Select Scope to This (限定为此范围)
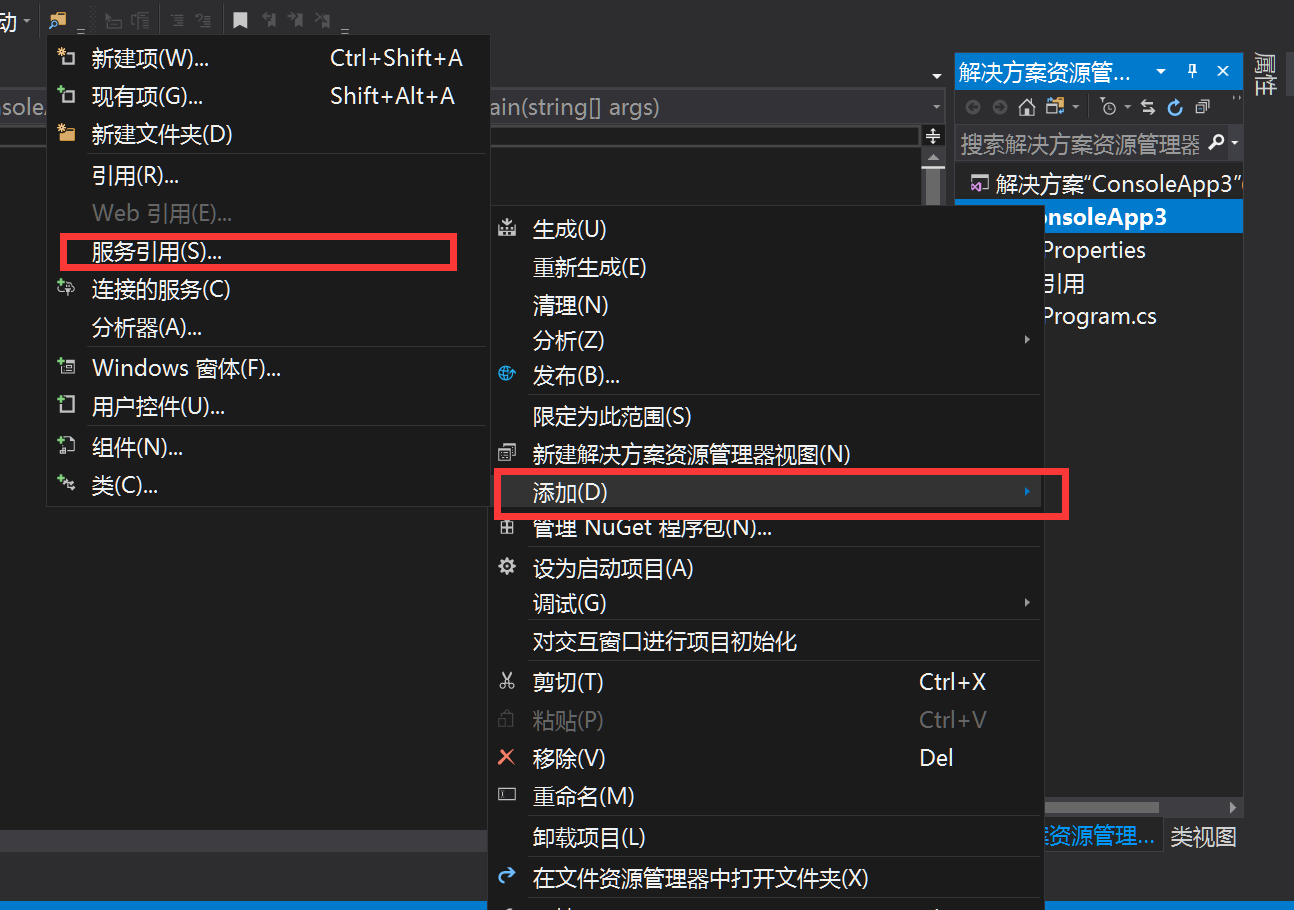Viewport: 1294px width, 910px height. coord(766,416)
